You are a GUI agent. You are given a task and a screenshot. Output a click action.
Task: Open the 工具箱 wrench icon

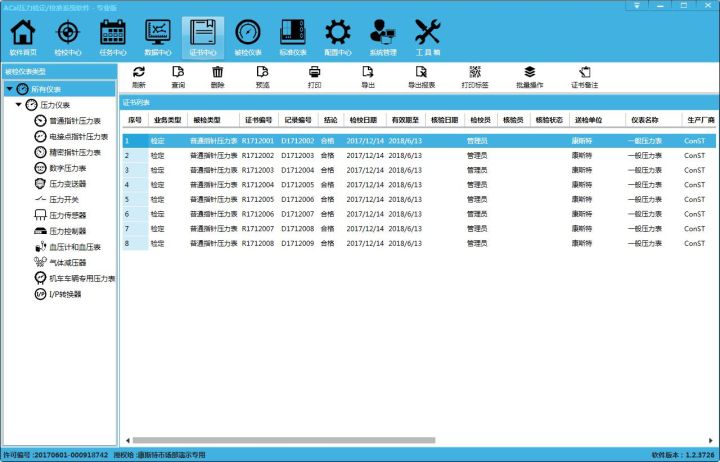click(427, 37)
